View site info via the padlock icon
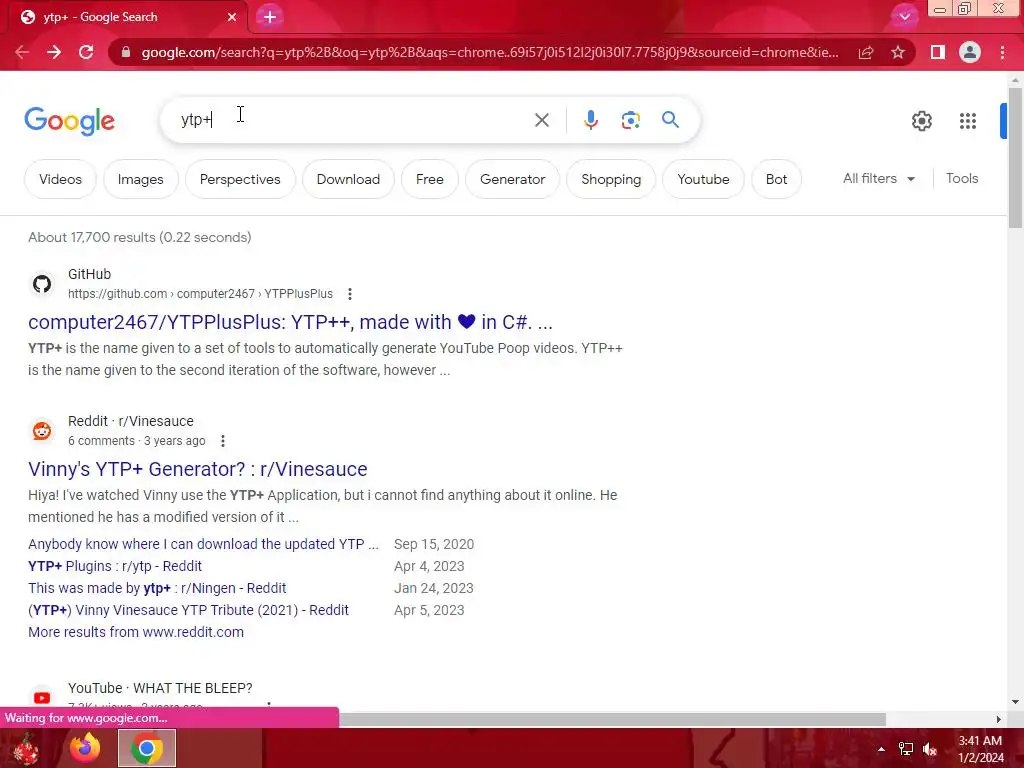 click(x=126, y=52)
